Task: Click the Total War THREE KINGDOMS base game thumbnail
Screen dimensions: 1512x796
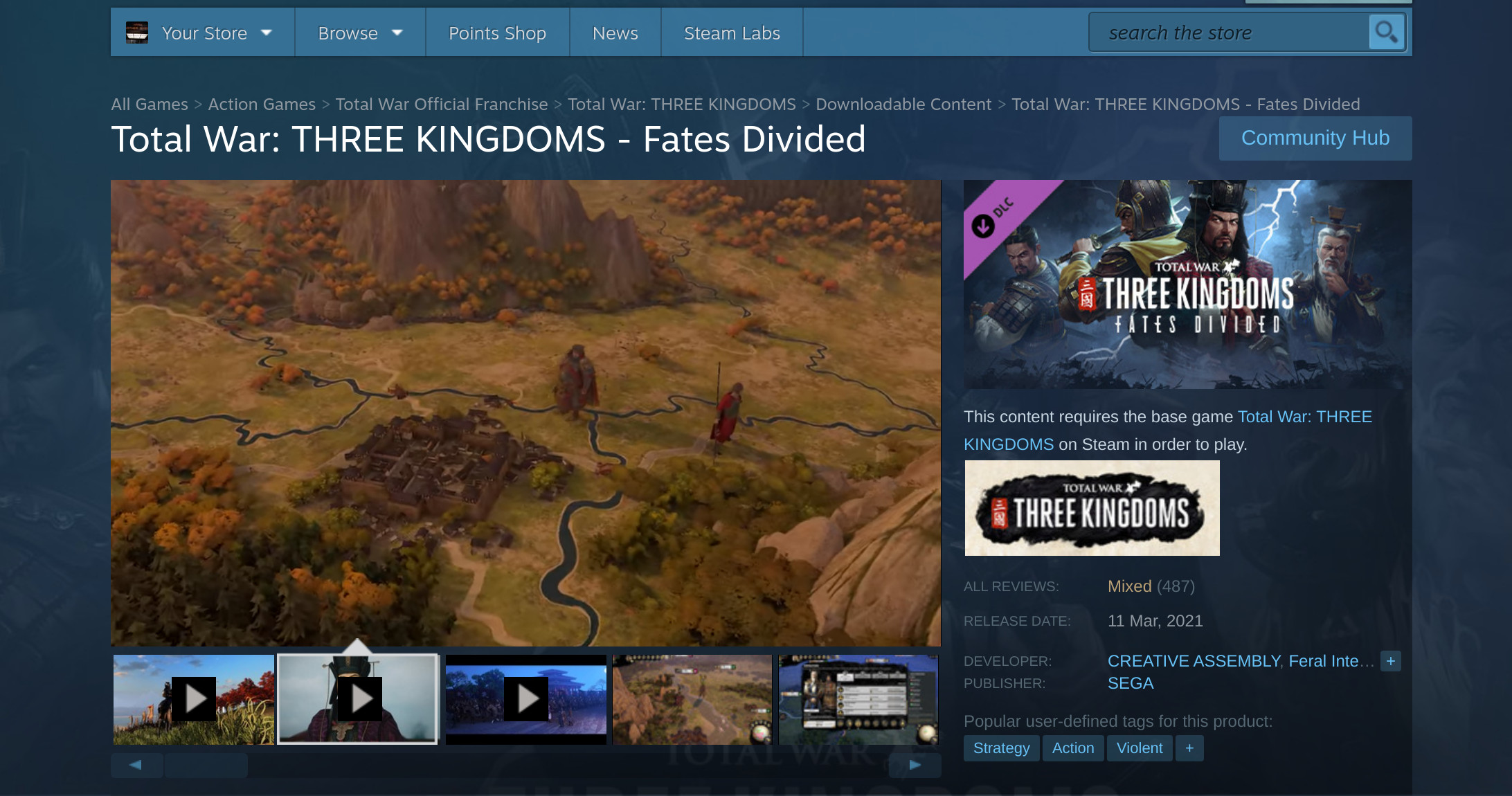Action: point(1092,508)
